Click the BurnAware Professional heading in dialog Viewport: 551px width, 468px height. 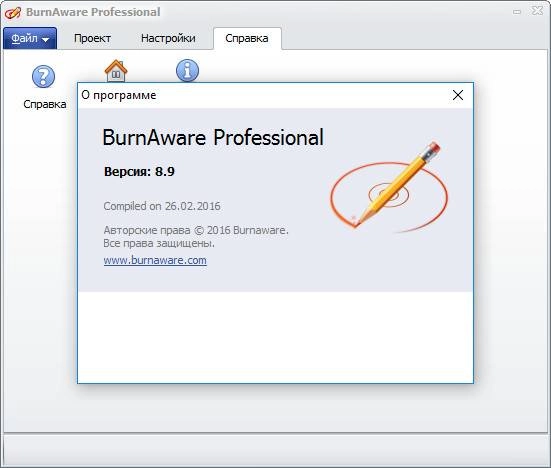point(213,137)
